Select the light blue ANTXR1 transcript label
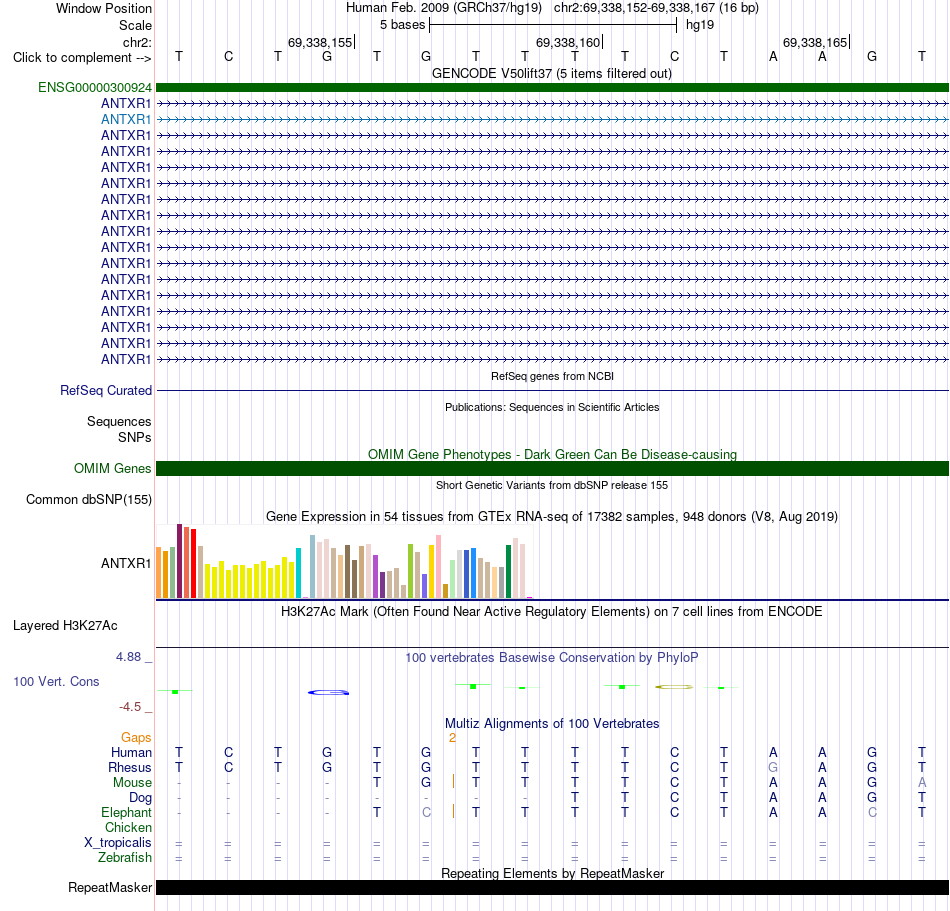 click(x=126, y=119)
